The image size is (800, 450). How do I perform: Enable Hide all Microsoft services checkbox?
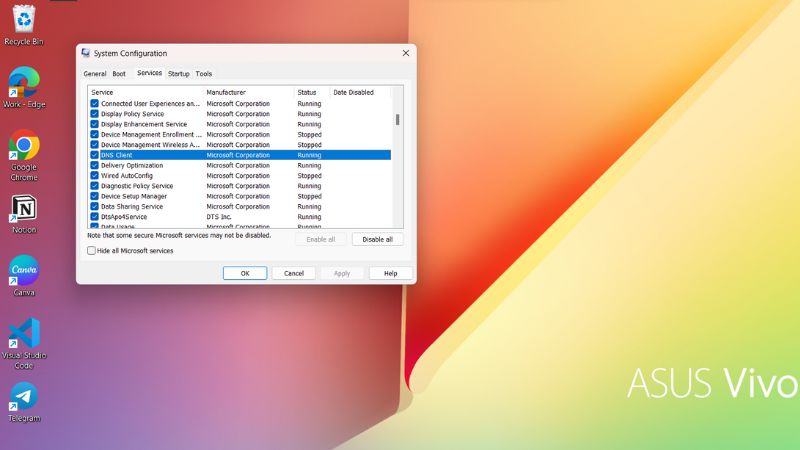point(92,251)
